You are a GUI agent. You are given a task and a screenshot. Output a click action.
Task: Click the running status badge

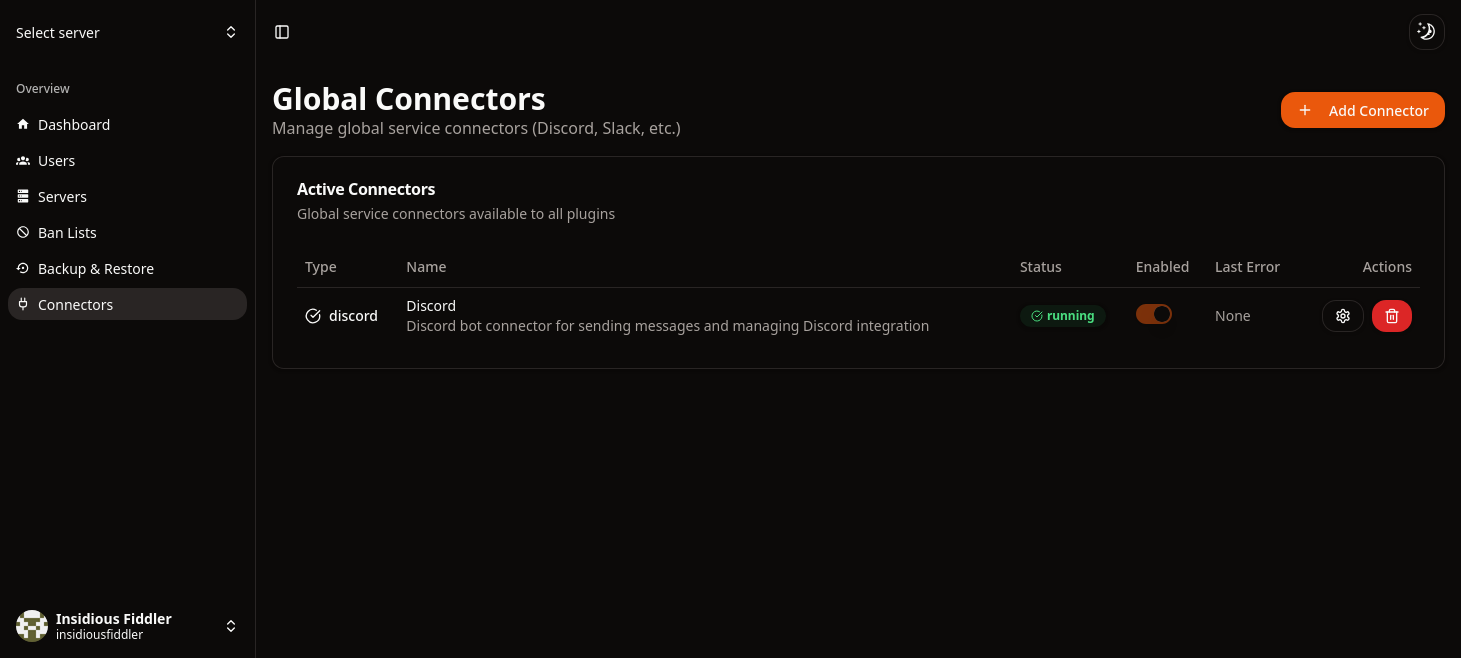[1062, 315]
